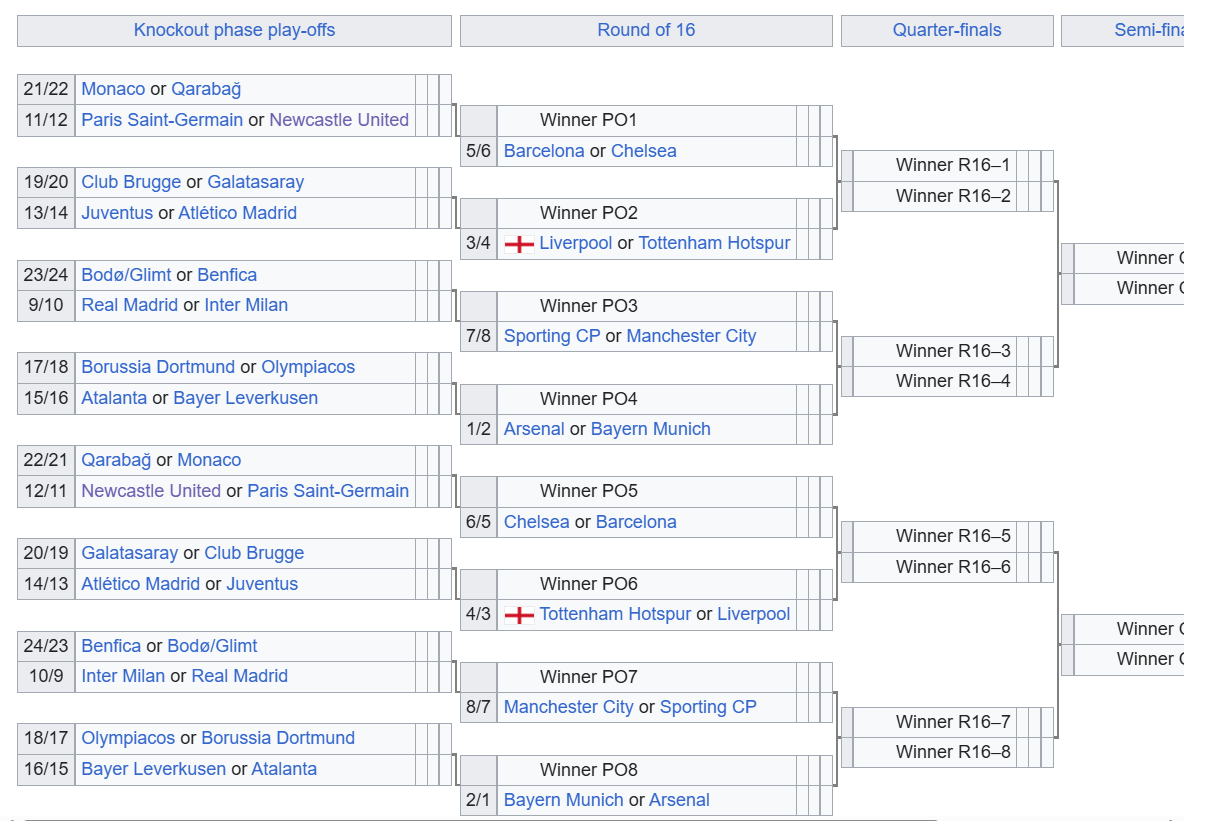
Task: Open Bayern Munich link in the 2/1 row
Action: pyautogui.click(x=564, y=800)
